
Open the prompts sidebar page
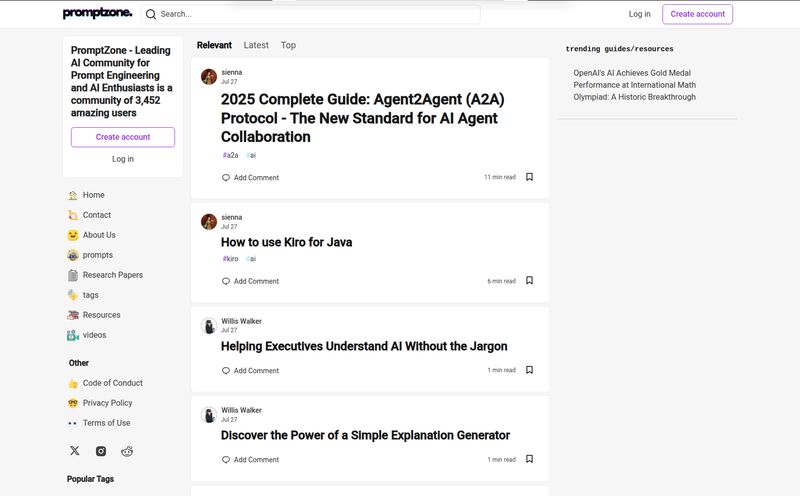click(x=97, y=255)
